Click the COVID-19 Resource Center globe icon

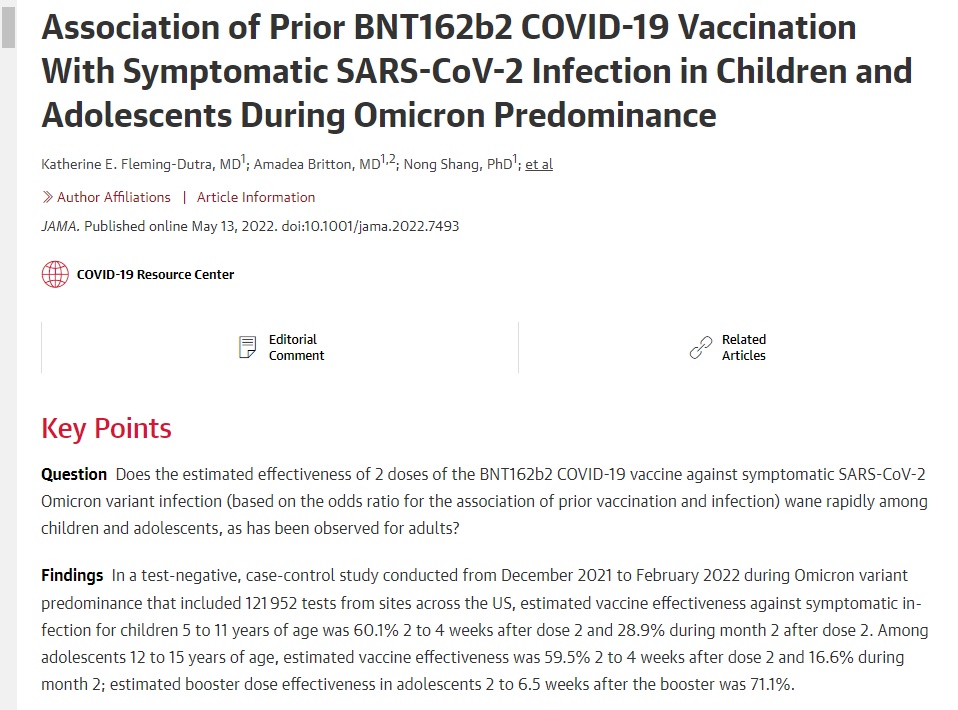point(55,274)
